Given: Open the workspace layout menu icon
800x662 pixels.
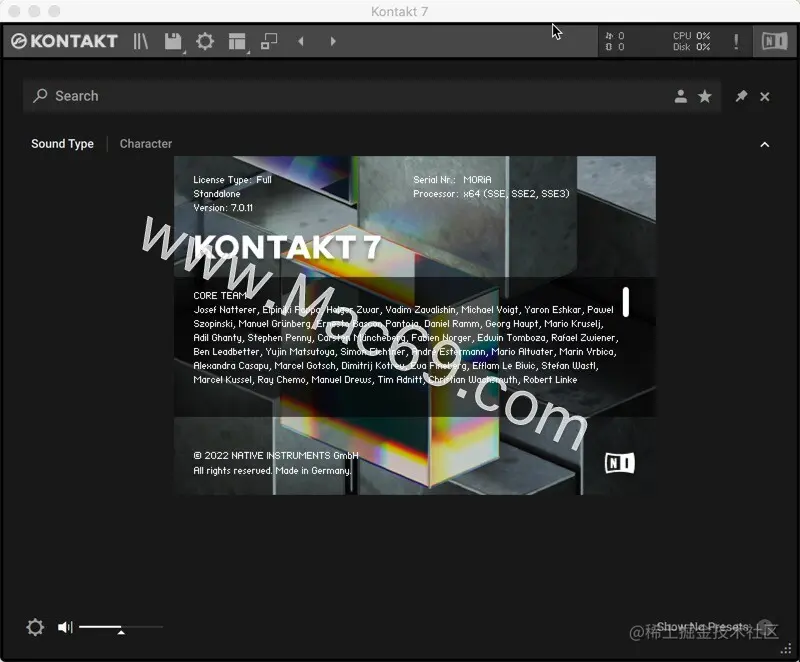Looking at the screenshot, I should (x=237, y=41).
